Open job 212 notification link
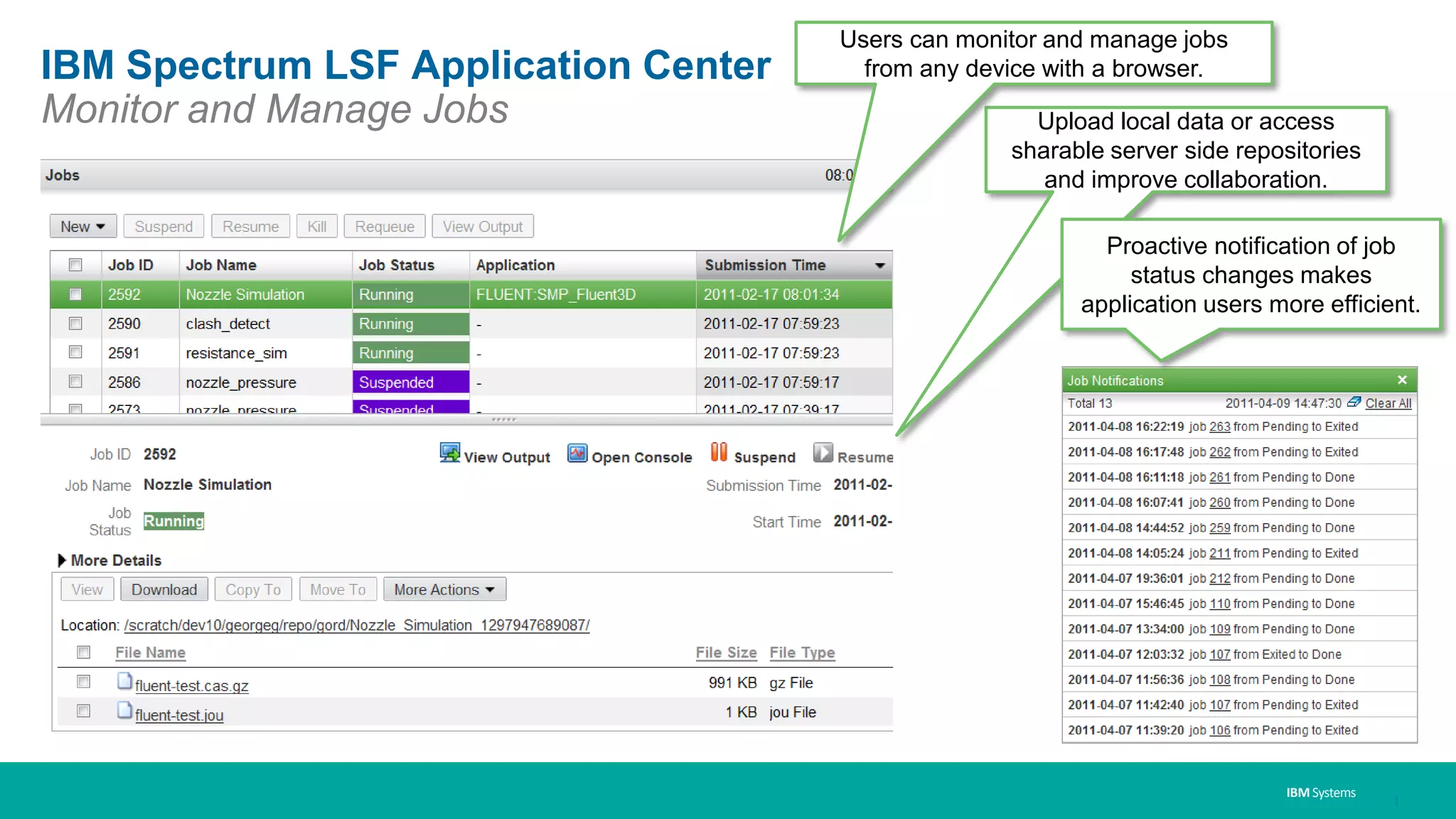This screenshot has width=1456, height=819. pyautogui.click(x=1220, y=578)
